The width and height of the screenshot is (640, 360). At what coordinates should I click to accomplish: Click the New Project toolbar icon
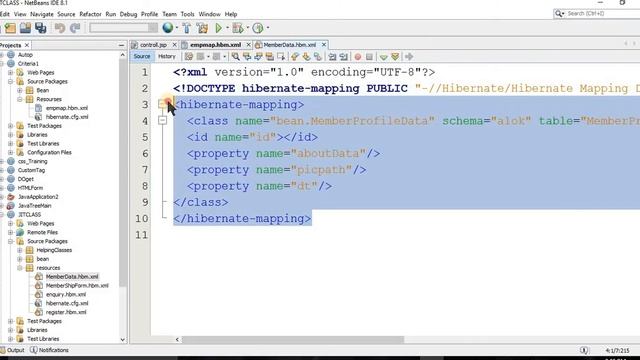pyautogui.click(x=10, y=28)
